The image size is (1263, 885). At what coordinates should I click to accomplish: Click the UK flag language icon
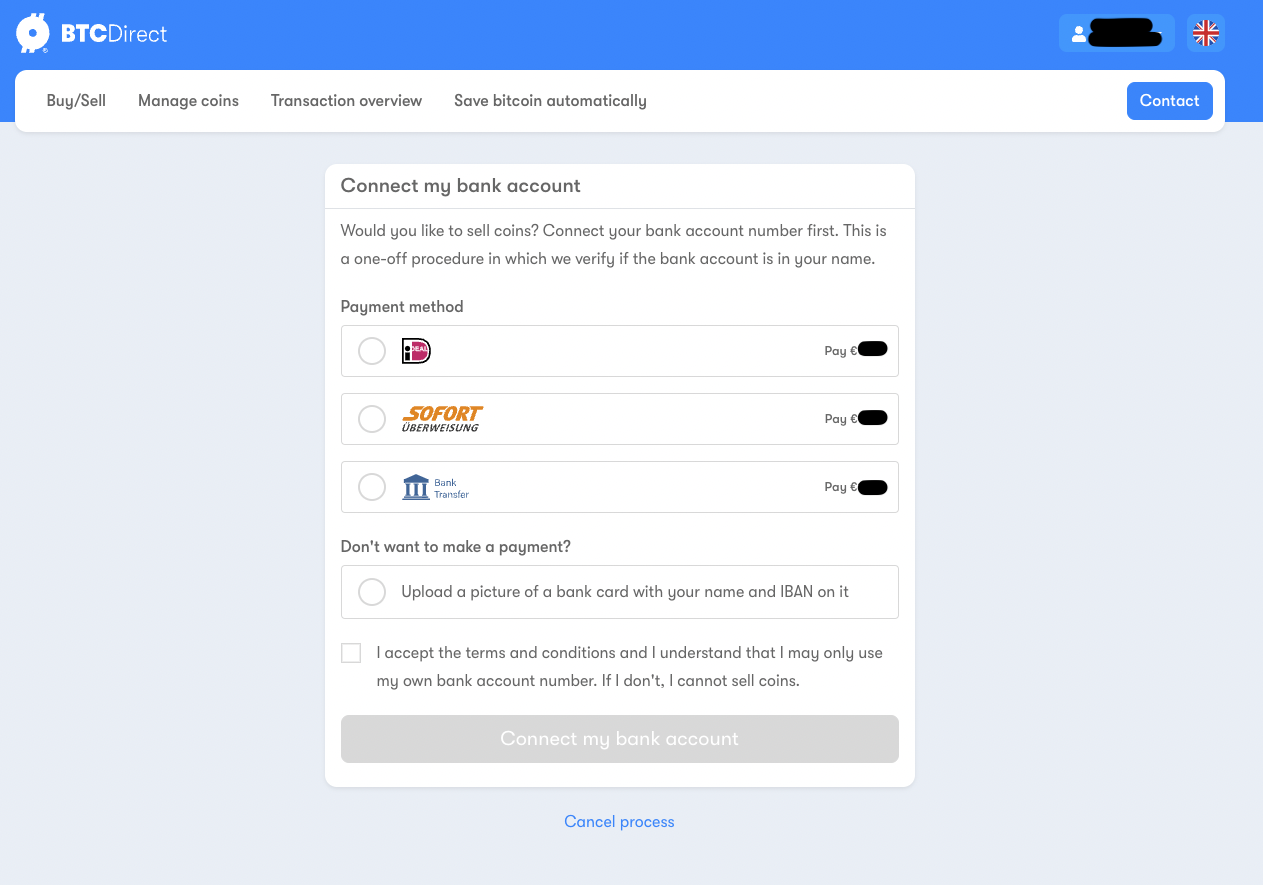[1206, 33]
